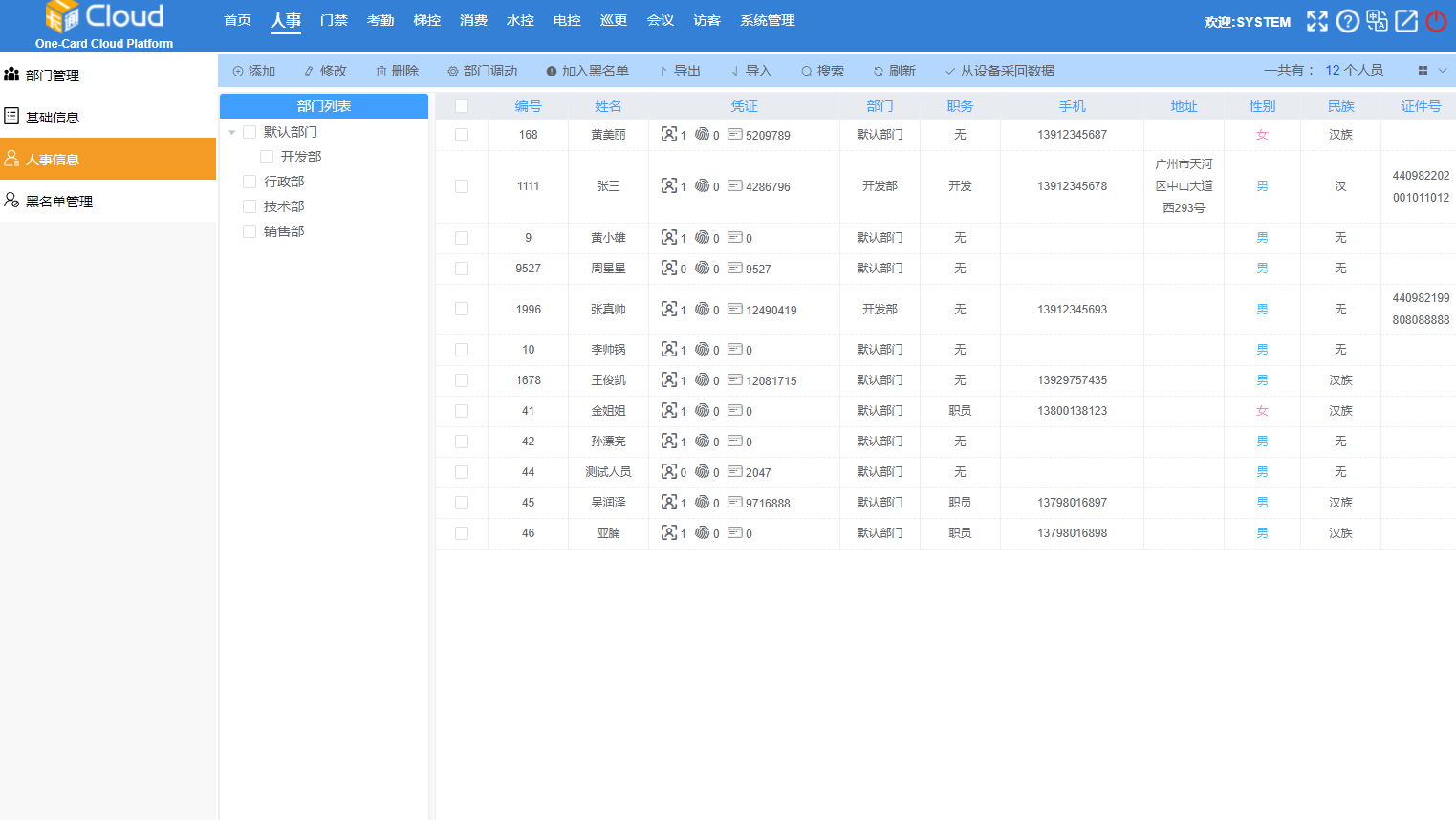Click fingerprint icon in 张三's row
The width and height of the screenshot is (1456, 820).
tap(702, 186)
